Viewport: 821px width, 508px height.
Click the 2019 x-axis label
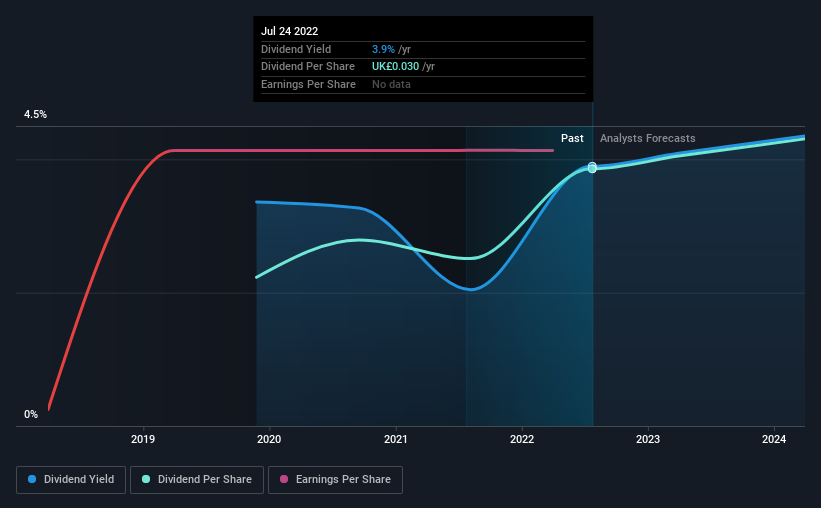click(x=143, y=439)
